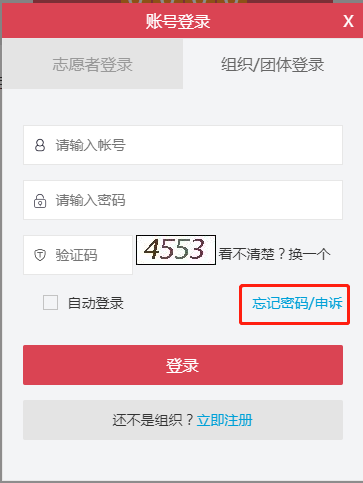Click the padlock icon in password field
The image size is (363, 483).
point(40,201)
